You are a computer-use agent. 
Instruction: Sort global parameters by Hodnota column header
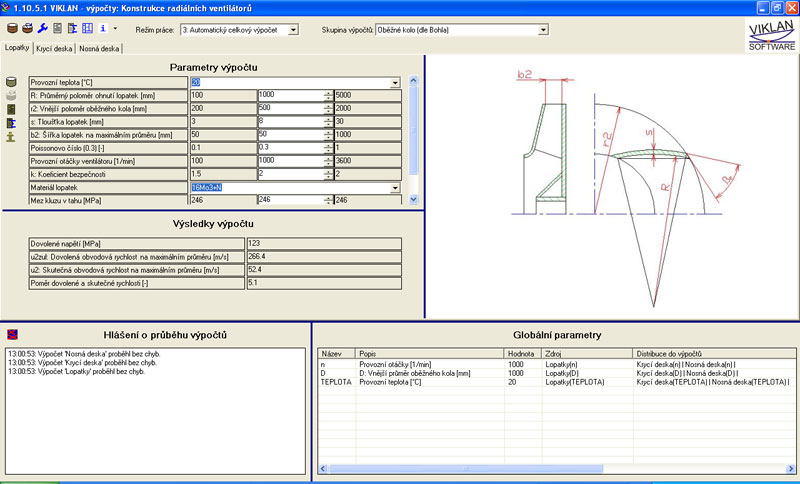pyautogui.click(x=520, y=353)
